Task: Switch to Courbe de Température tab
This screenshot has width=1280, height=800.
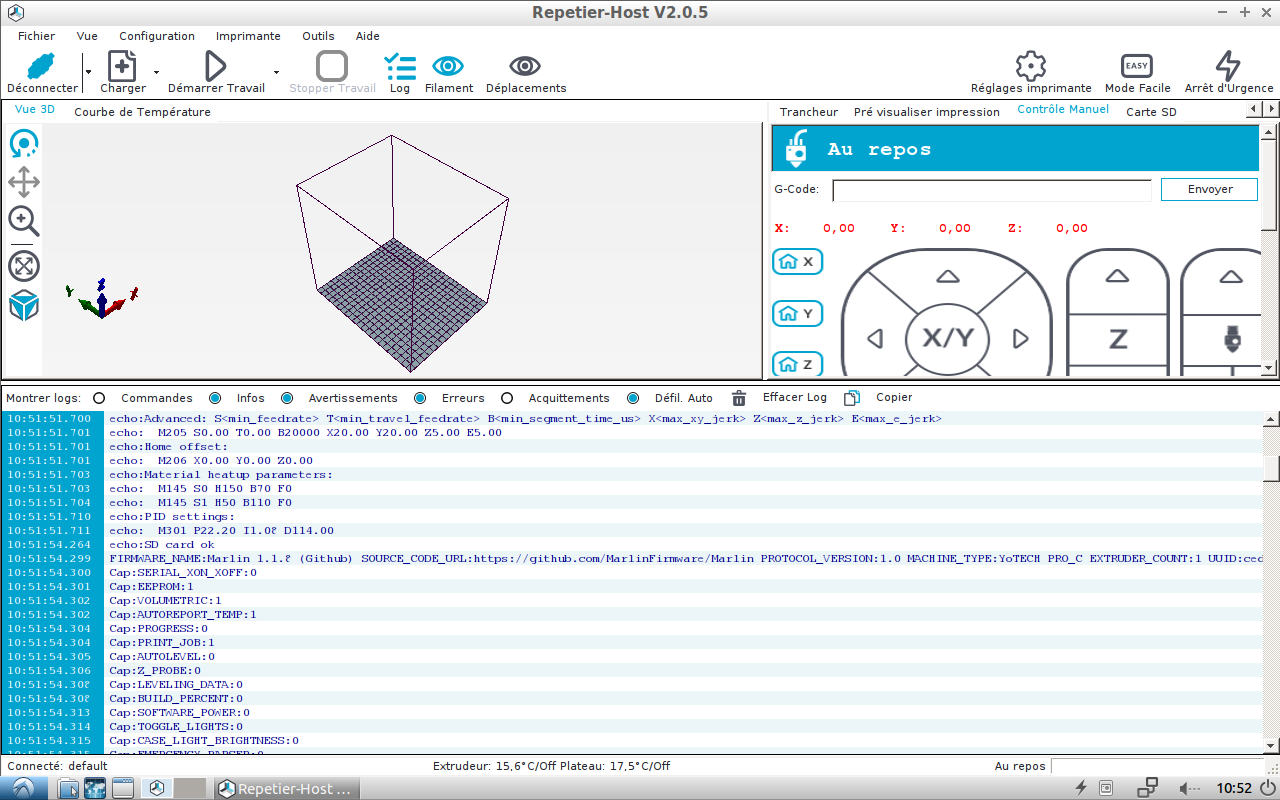Action: [x=142, y=112]
